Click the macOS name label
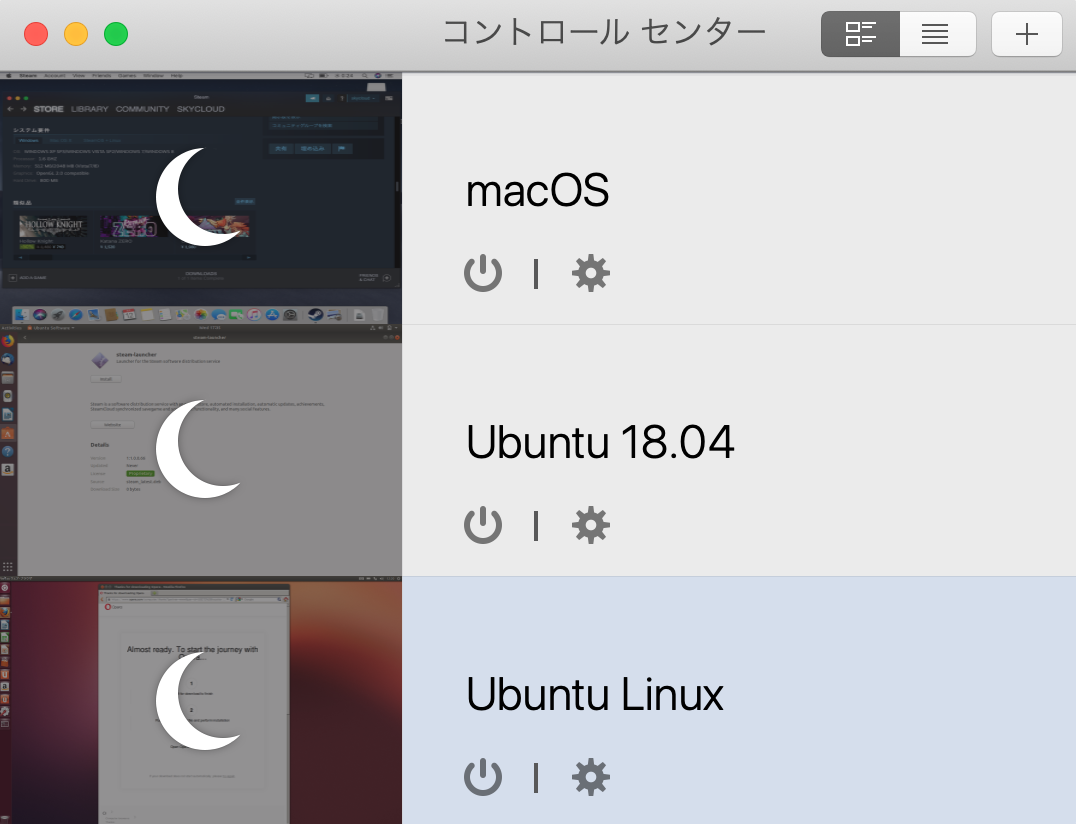Viewport: 1076px width, 824px height. [x=537, y=191]
